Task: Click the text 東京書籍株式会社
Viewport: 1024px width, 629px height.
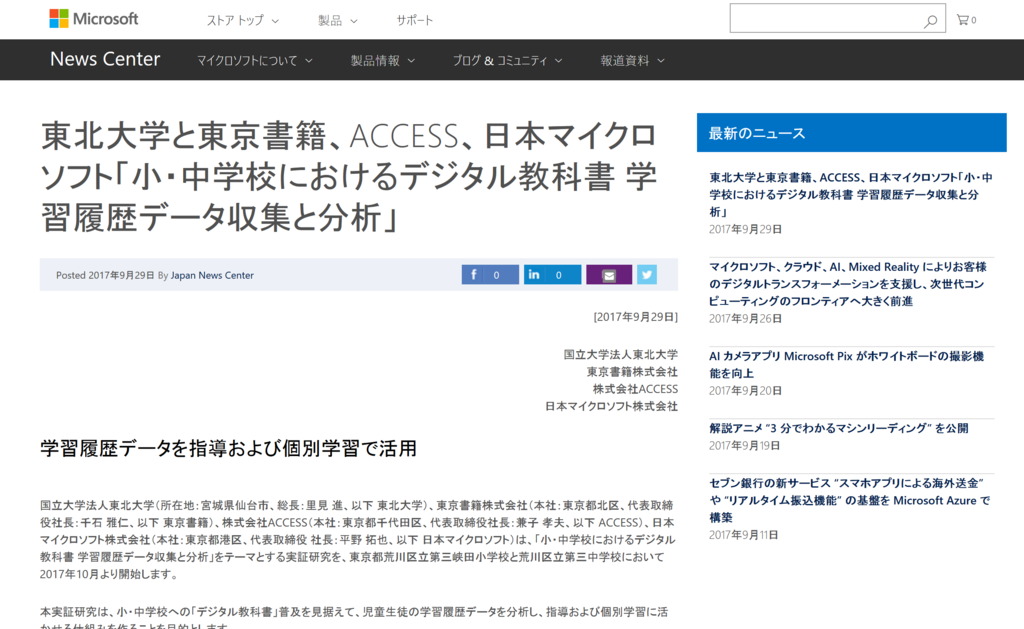Action: click(x=632, y=372)
